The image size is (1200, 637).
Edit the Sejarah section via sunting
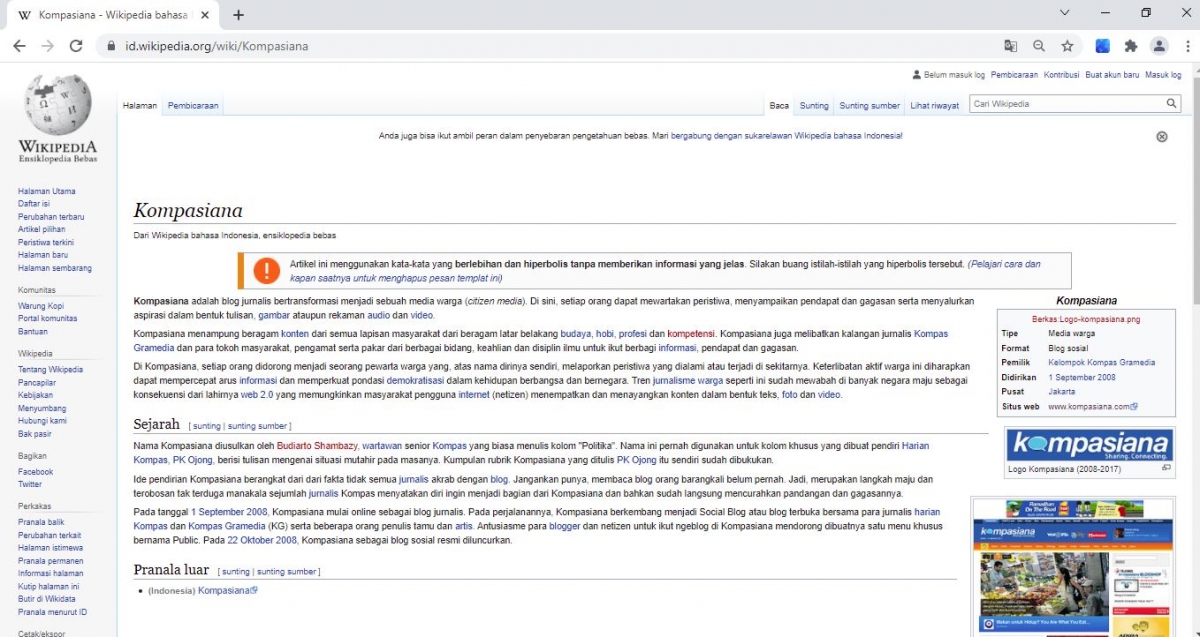coord(207,426)
